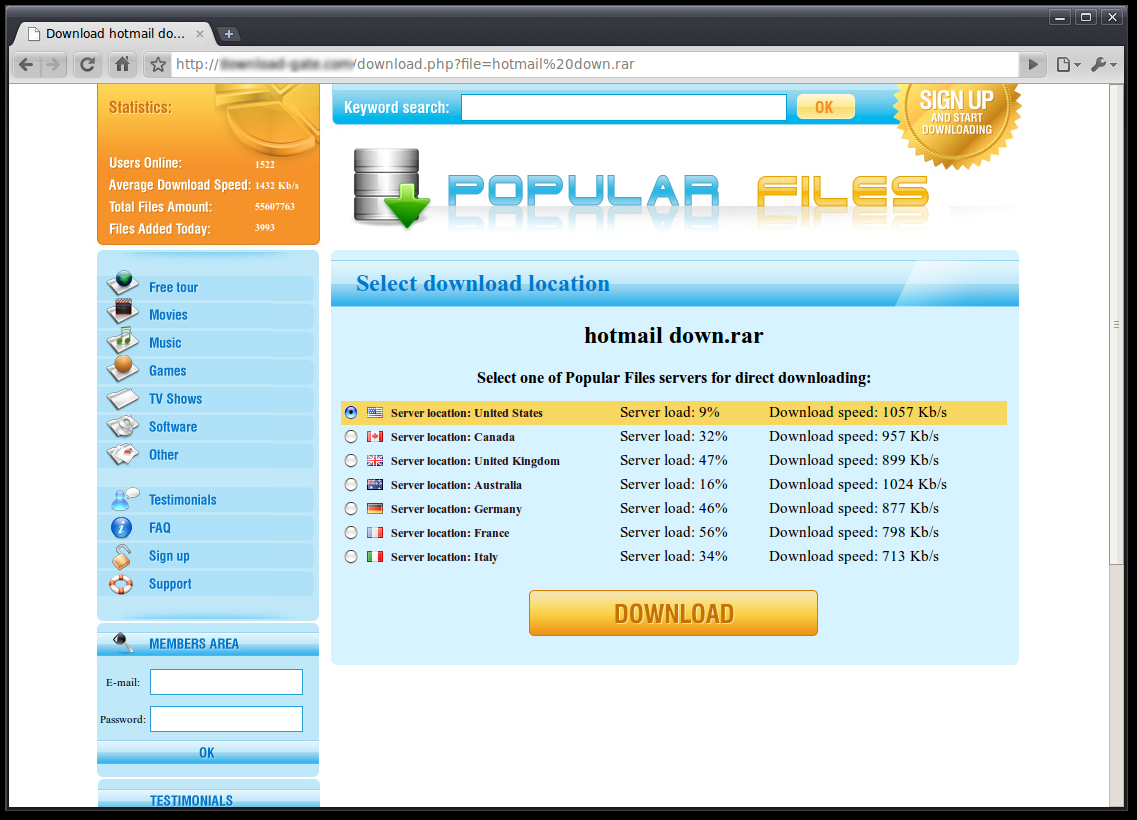1137x820 pixels.
Task: Click the Sign up padlock icon
Action: coord(121,556)
